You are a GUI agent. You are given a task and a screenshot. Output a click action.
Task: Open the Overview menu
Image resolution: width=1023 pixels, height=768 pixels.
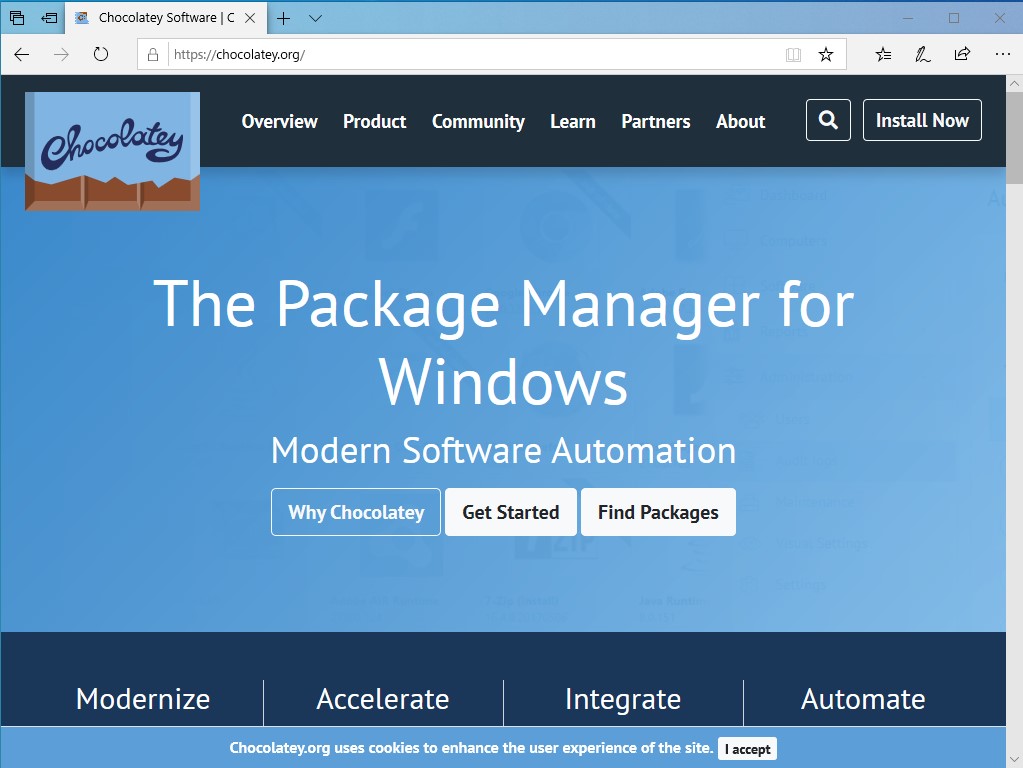[x=279, y=121]
